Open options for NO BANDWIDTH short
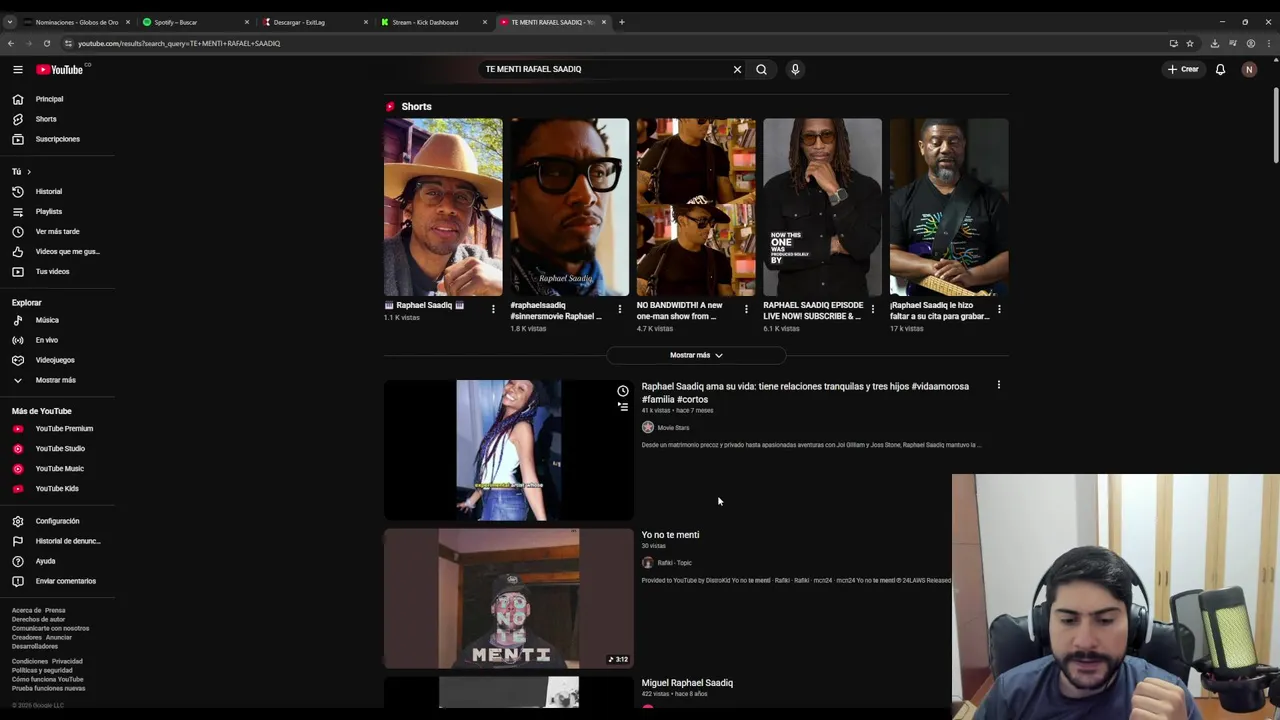This screenshot has width=1280, height=720. (746, 309)
